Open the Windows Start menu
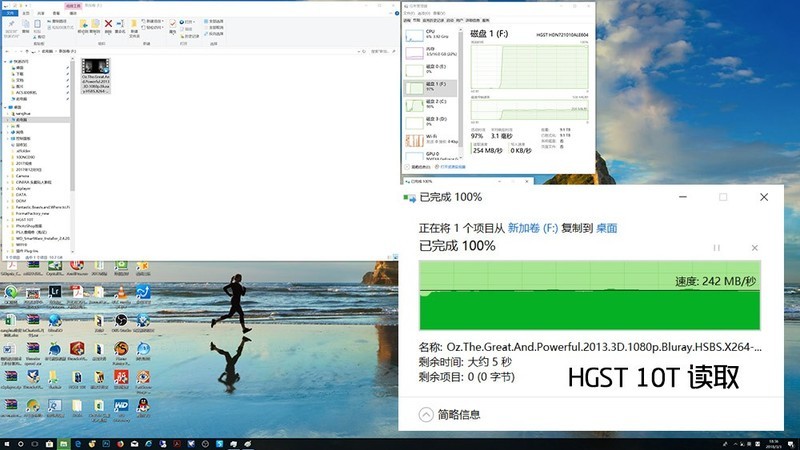 click(7, 444)
